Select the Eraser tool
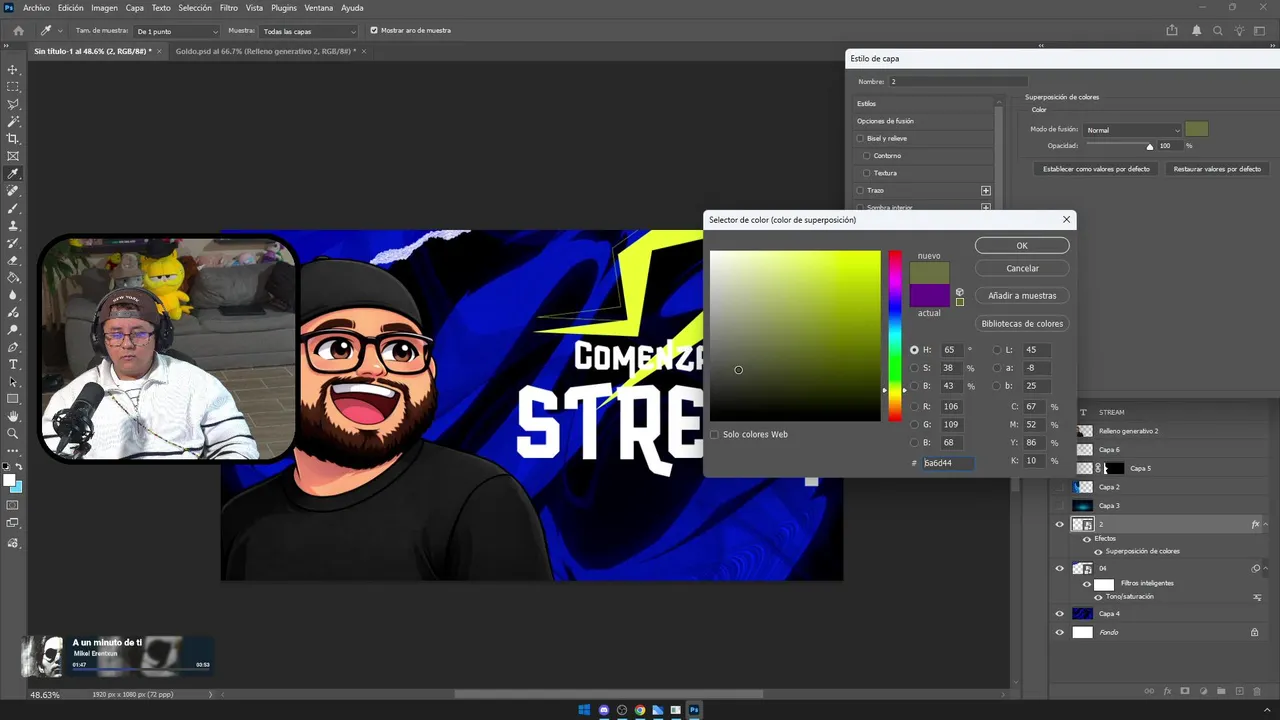Image resolution: width=1280 pixels, height=720 pixels. click(x=13, y=260)
